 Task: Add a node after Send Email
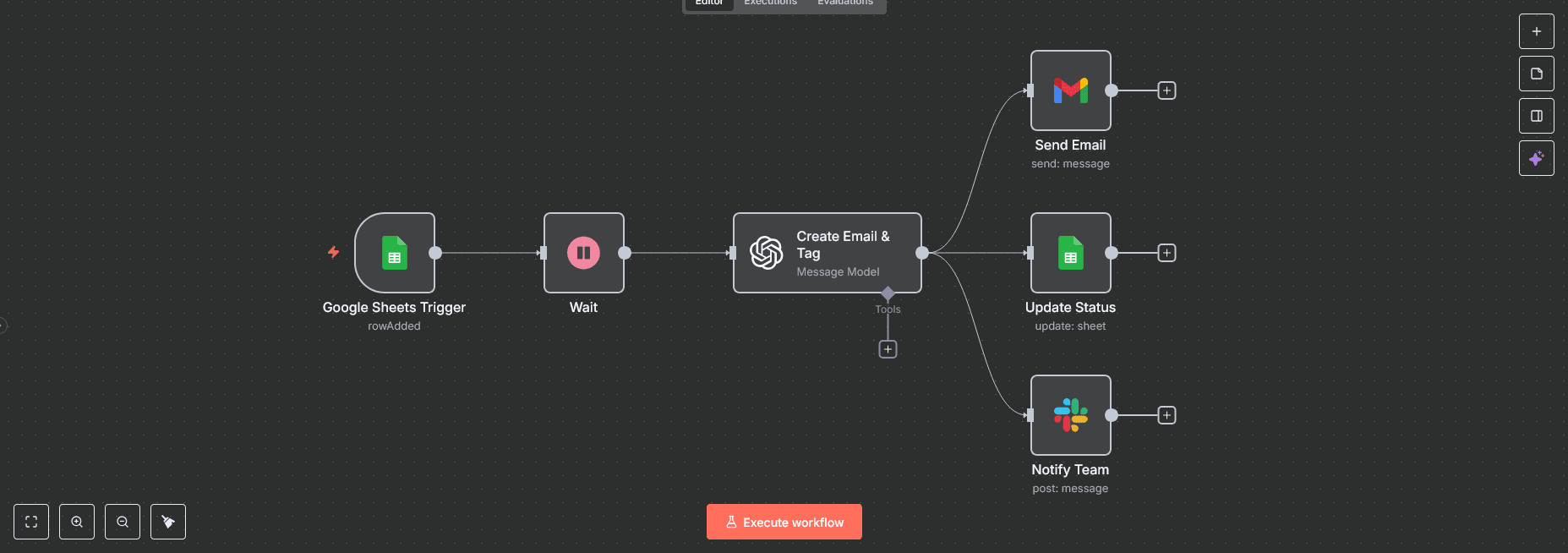pyautogui.click(x=1166, y=90)
